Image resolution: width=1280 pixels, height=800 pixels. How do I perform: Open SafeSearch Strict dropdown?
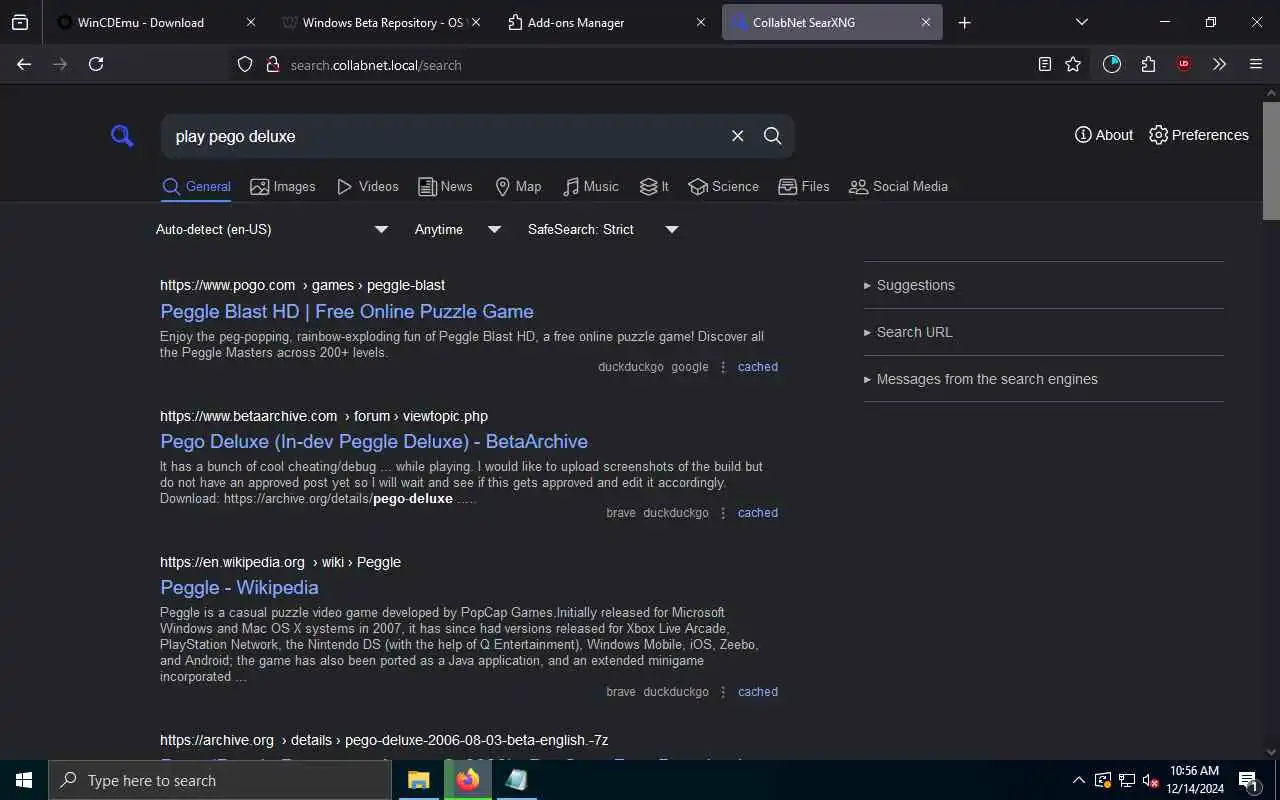tap(603, 229)
